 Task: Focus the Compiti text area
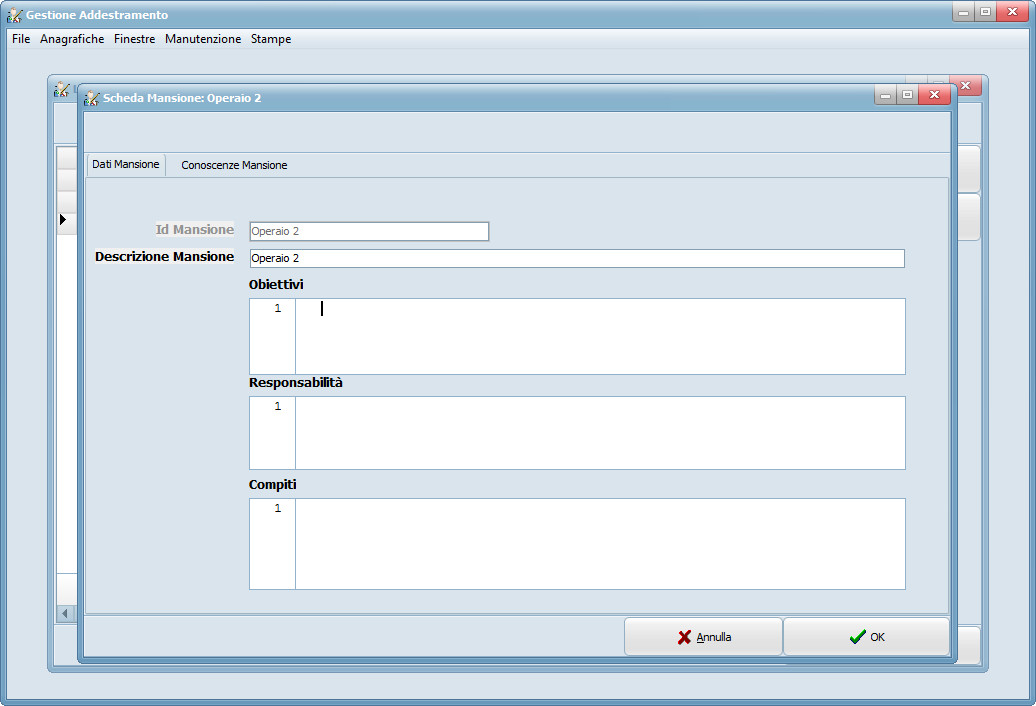[577, 544]
